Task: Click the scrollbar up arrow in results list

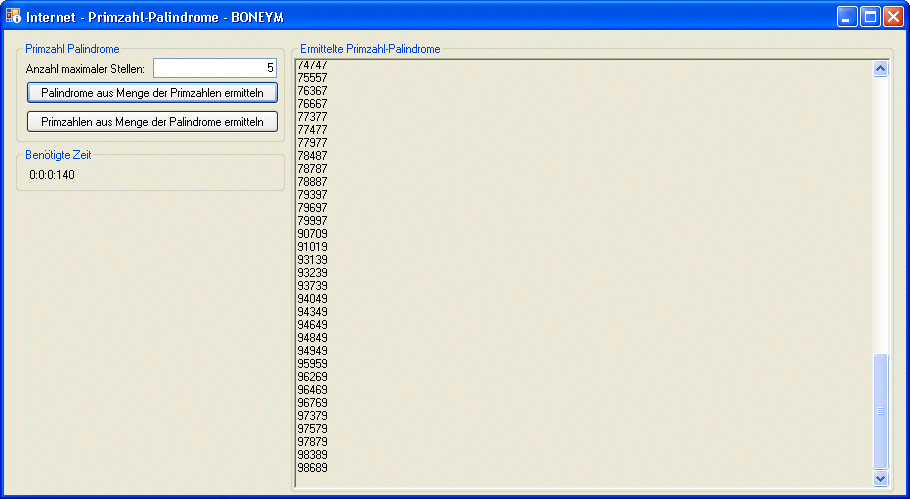Action: [881, 69]
